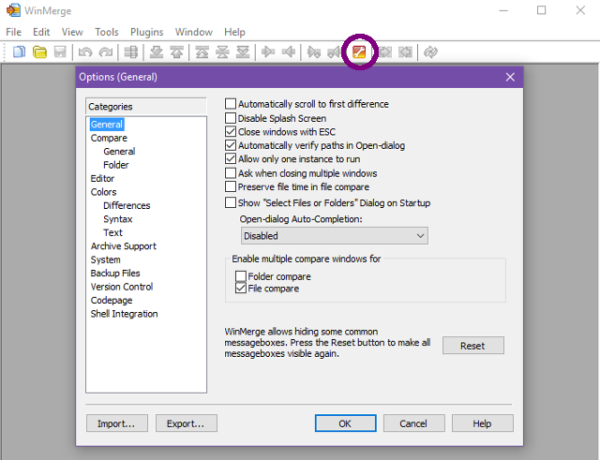The height and width of the screenshot is (460, 600).
Task: Click the Refresh icon in toolbar
Action: click(430, 51)
